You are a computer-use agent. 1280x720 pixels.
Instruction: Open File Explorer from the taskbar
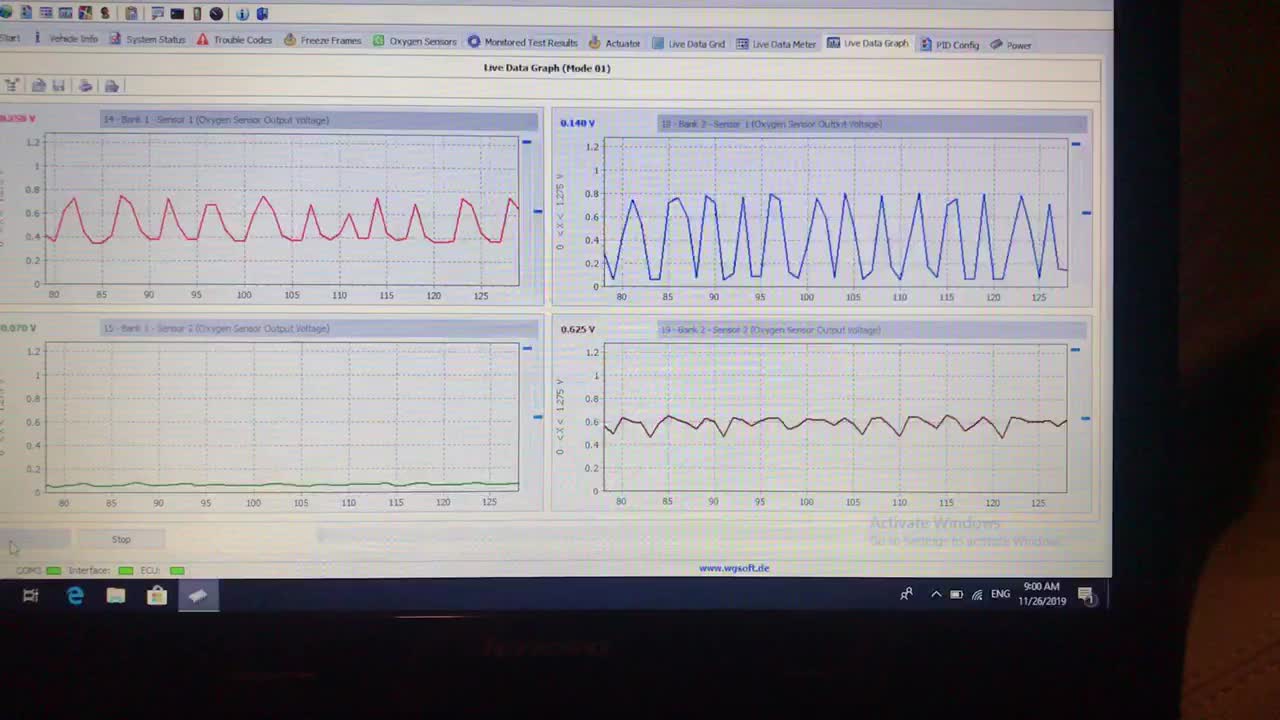pos(116,596)
